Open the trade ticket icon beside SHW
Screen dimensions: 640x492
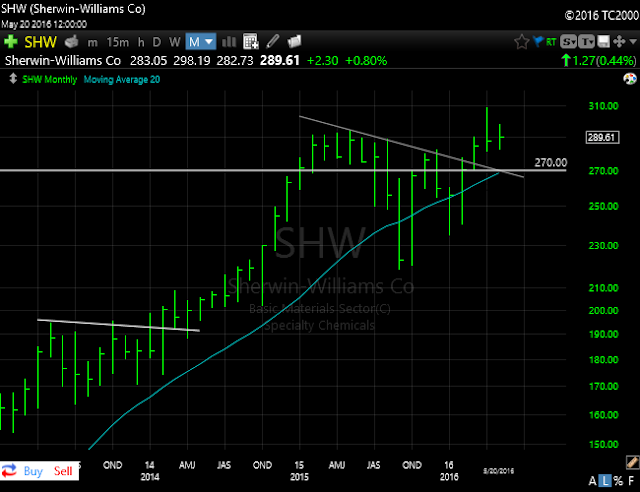pos(72,41)
